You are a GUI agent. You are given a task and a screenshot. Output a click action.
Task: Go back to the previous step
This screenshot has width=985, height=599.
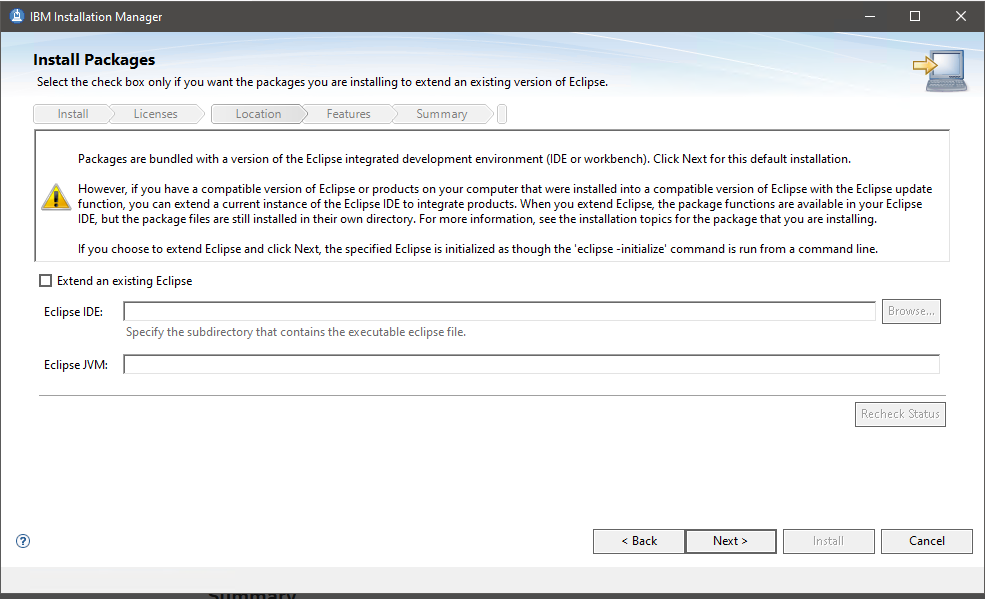(638, 541)
